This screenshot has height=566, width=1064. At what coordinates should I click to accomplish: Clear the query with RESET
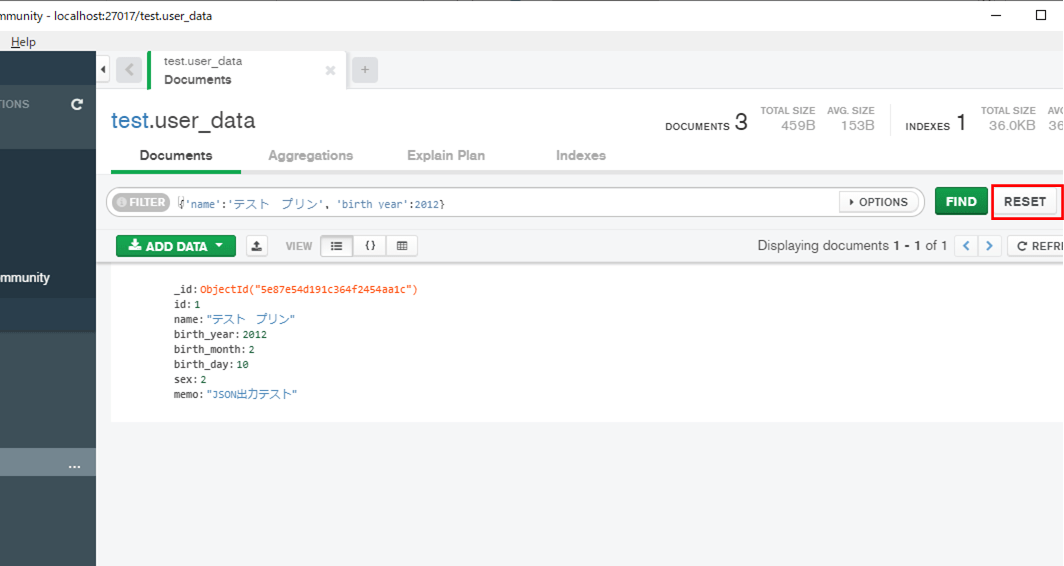[x=1025, y=202]
